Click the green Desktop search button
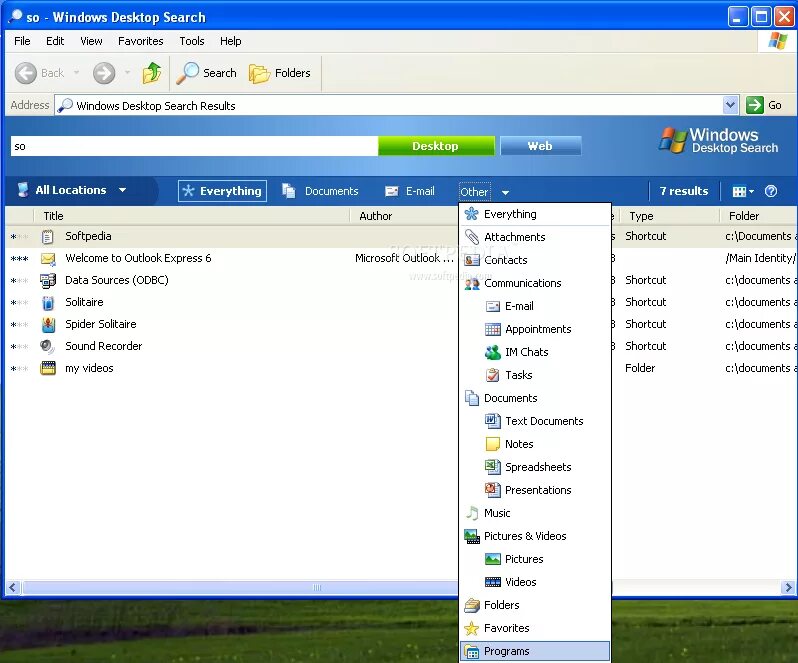The image size is (798, 663). coord(436,146)
